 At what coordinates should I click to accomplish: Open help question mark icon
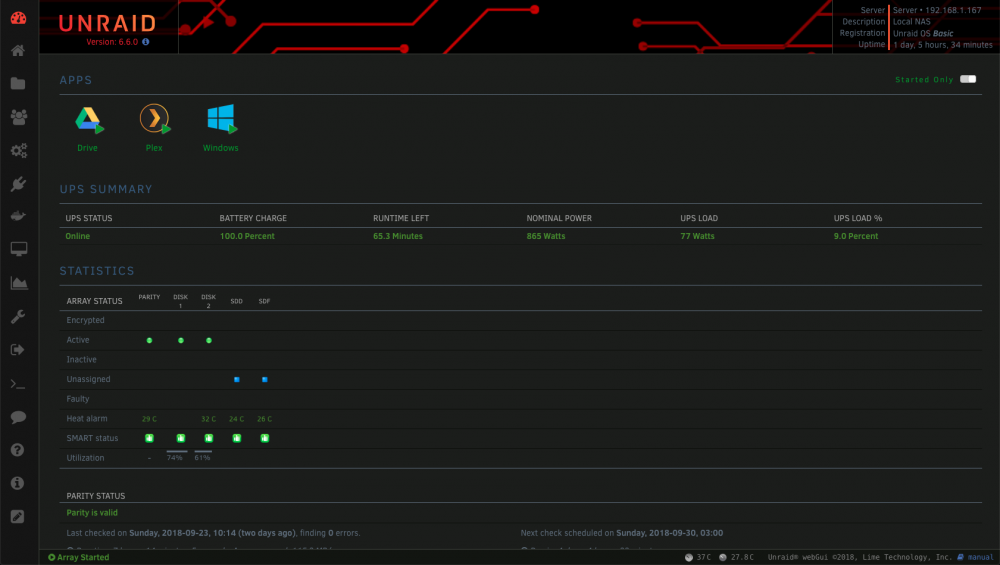(x=18, y=450)
